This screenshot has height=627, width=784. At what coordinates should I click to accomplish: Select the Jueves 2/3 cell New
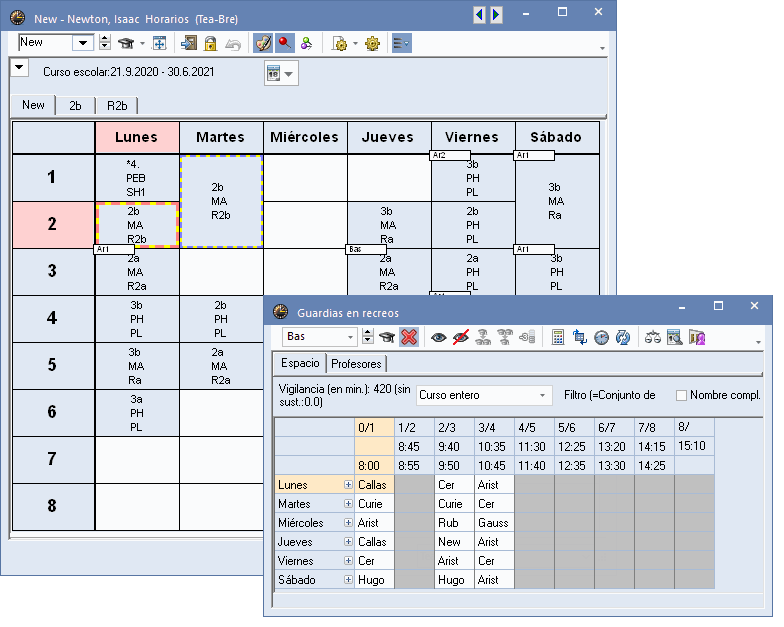tap(454, 542)
